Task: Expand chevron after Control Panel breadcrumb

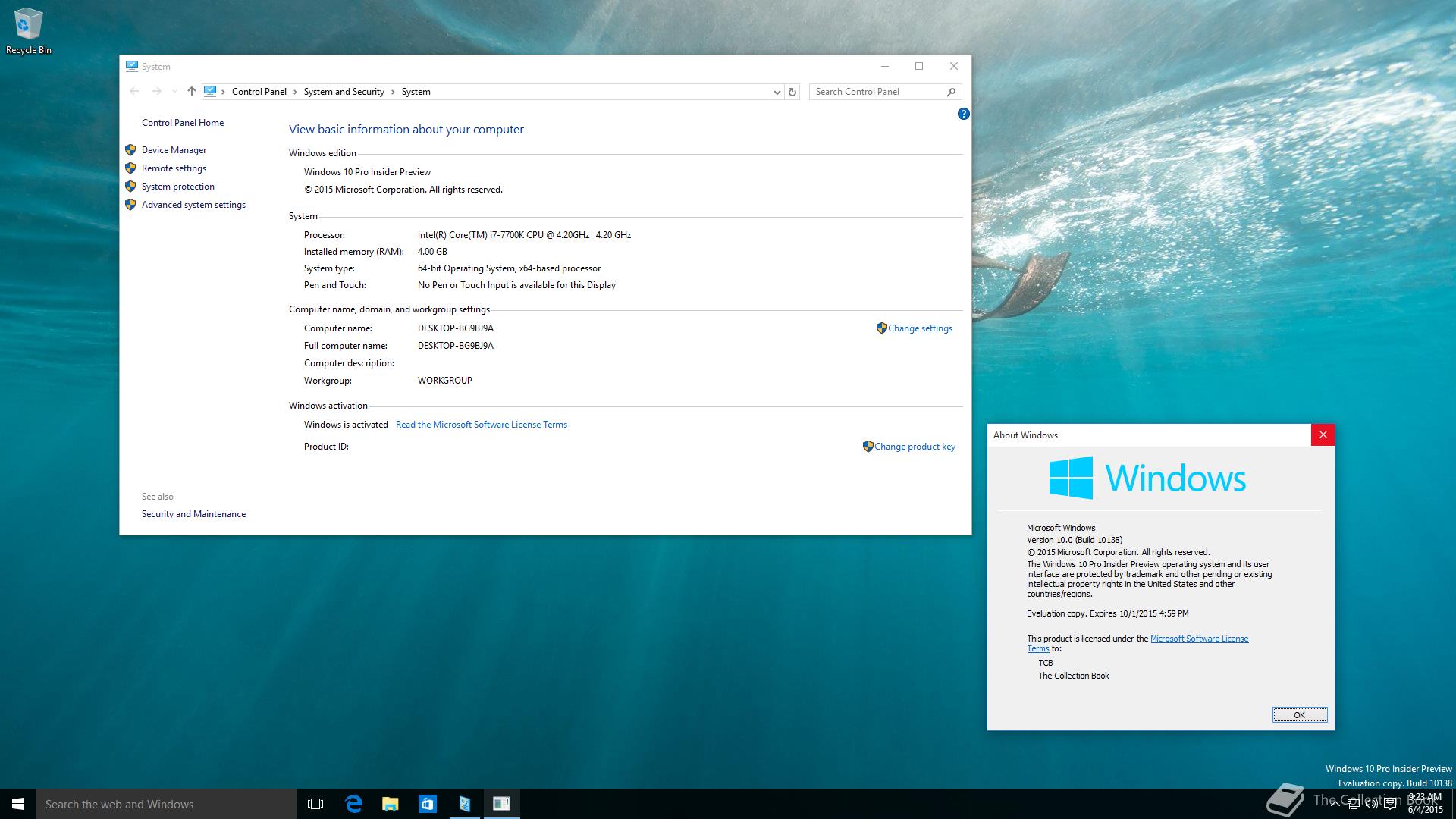Action: pyautogui.click(x=295, y=92)
